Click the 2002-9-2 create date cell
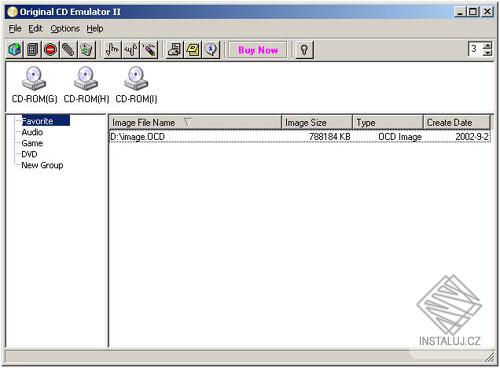This screenshot has height=368, width=500. (472, 137)
